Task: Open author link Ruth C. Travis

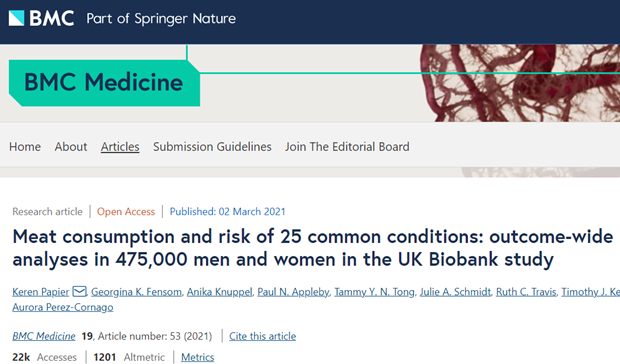Action: 526,292
